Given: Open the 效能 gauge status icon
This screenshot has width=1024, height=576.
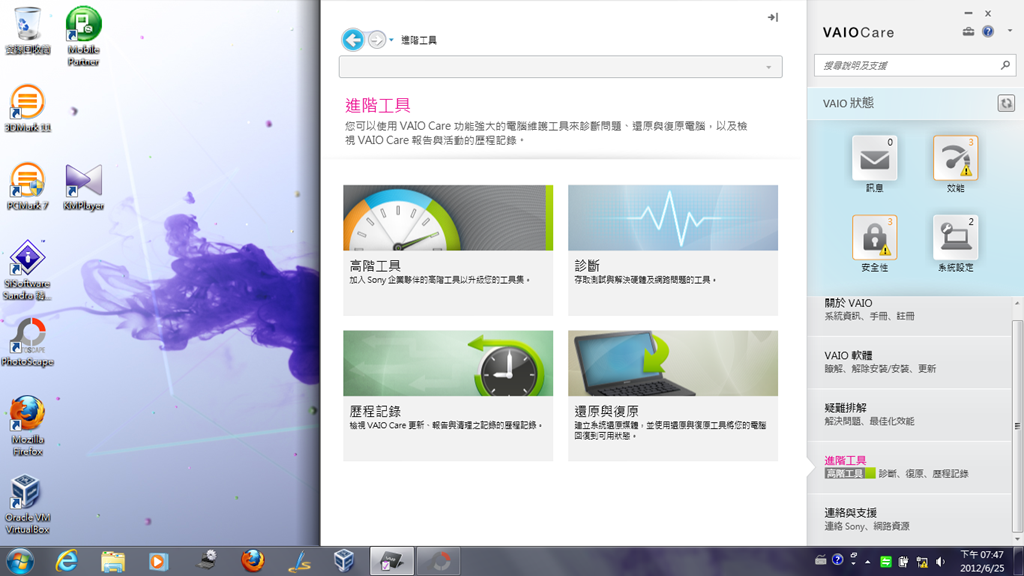Looking at the screenshot, I should click(x=955, y=158).
